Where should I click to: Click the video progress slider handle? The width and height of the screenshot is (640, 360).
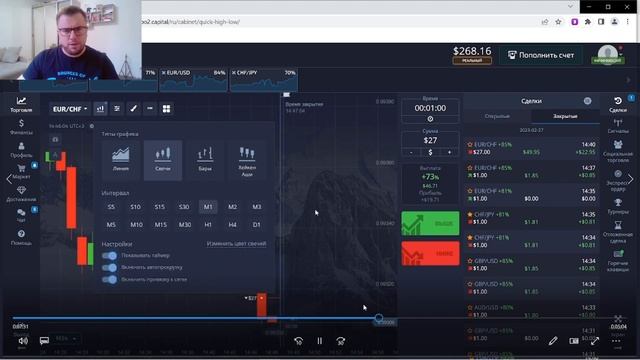tap(379, 317)
